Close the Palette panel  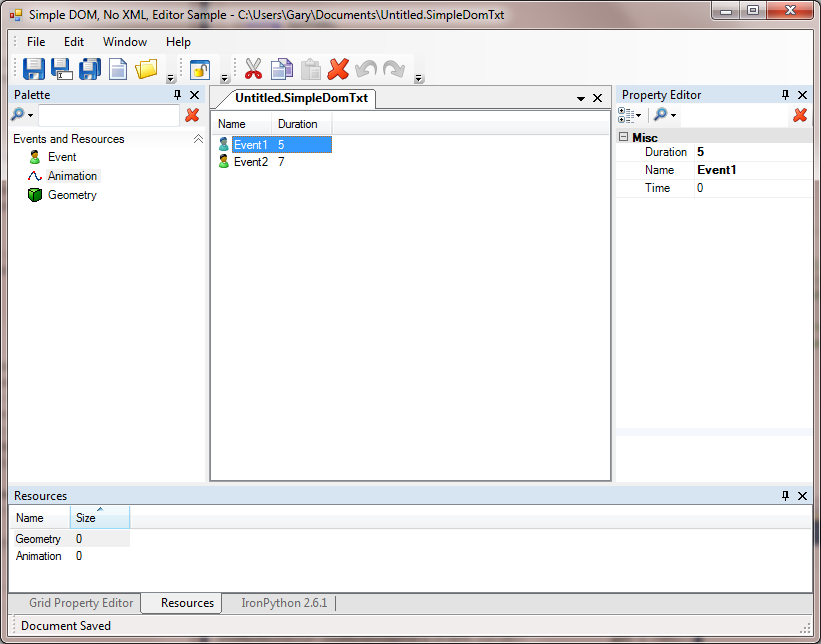coord(194,95)
